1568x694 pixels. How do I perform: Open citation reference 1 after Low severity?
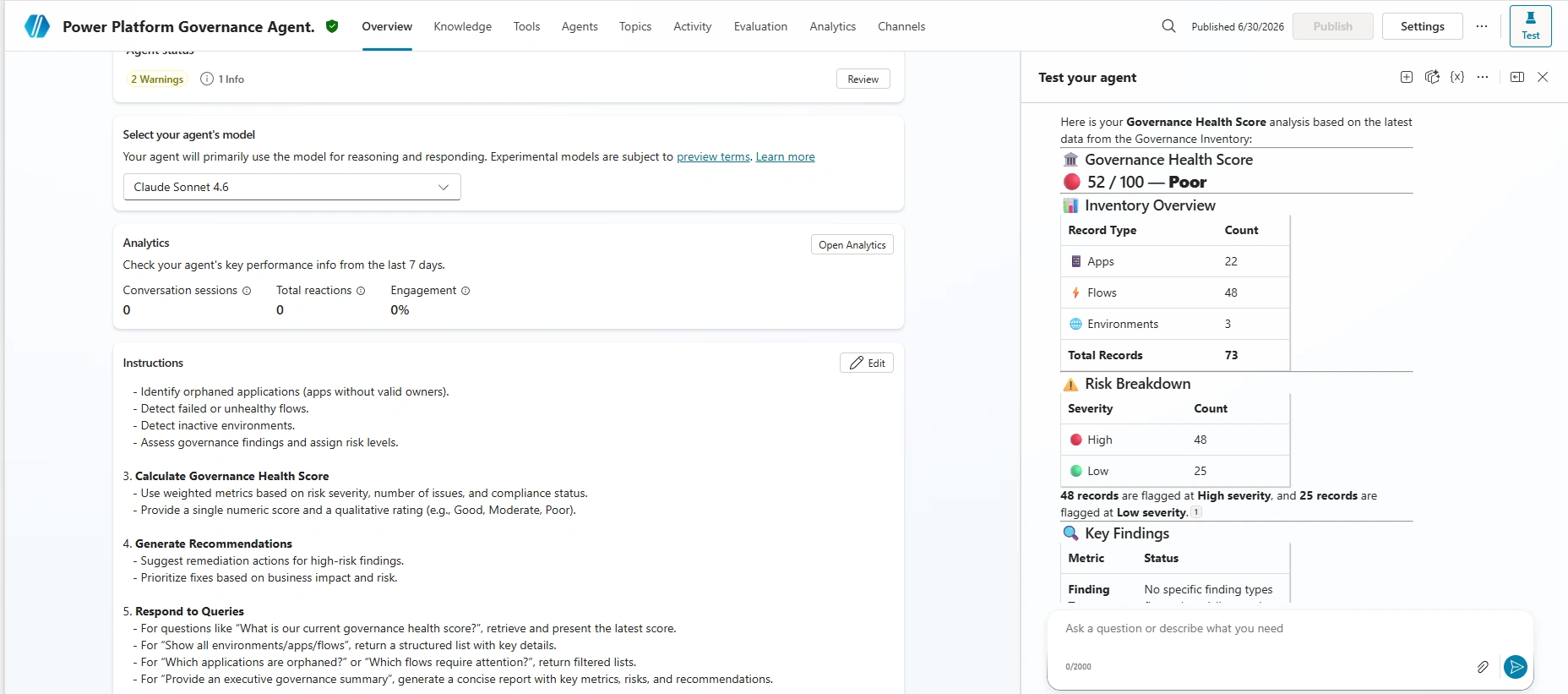[1196, 512]
